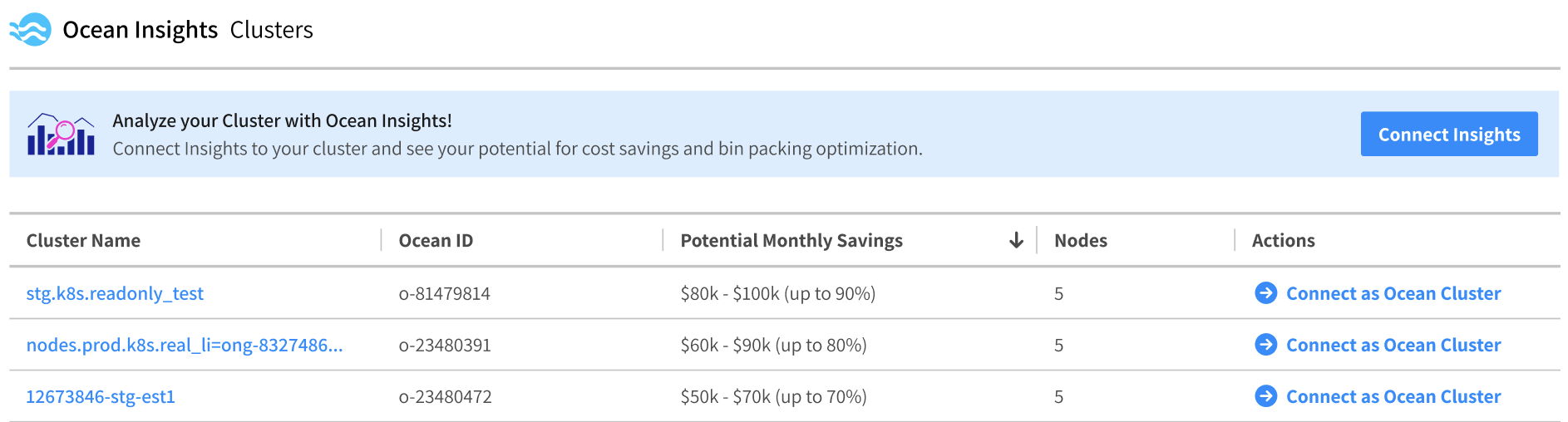Click the Clusters breadcrumb title
1568x422 pixels.
pos(271,30)
